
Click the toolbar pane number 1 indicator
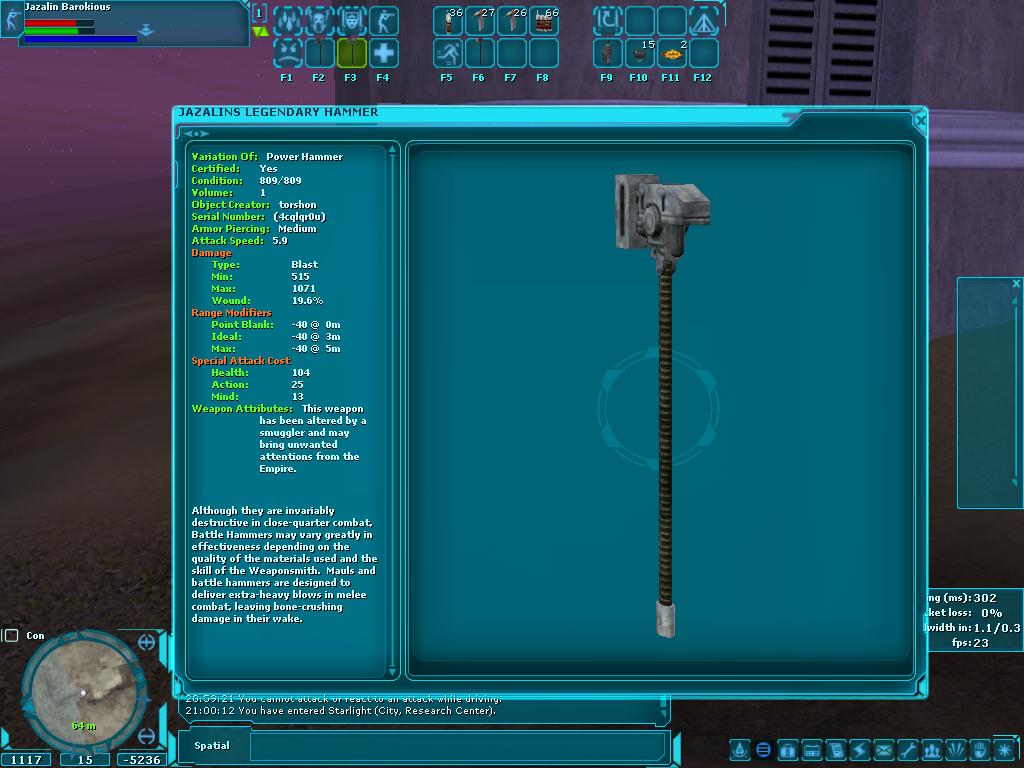point(259,13)
